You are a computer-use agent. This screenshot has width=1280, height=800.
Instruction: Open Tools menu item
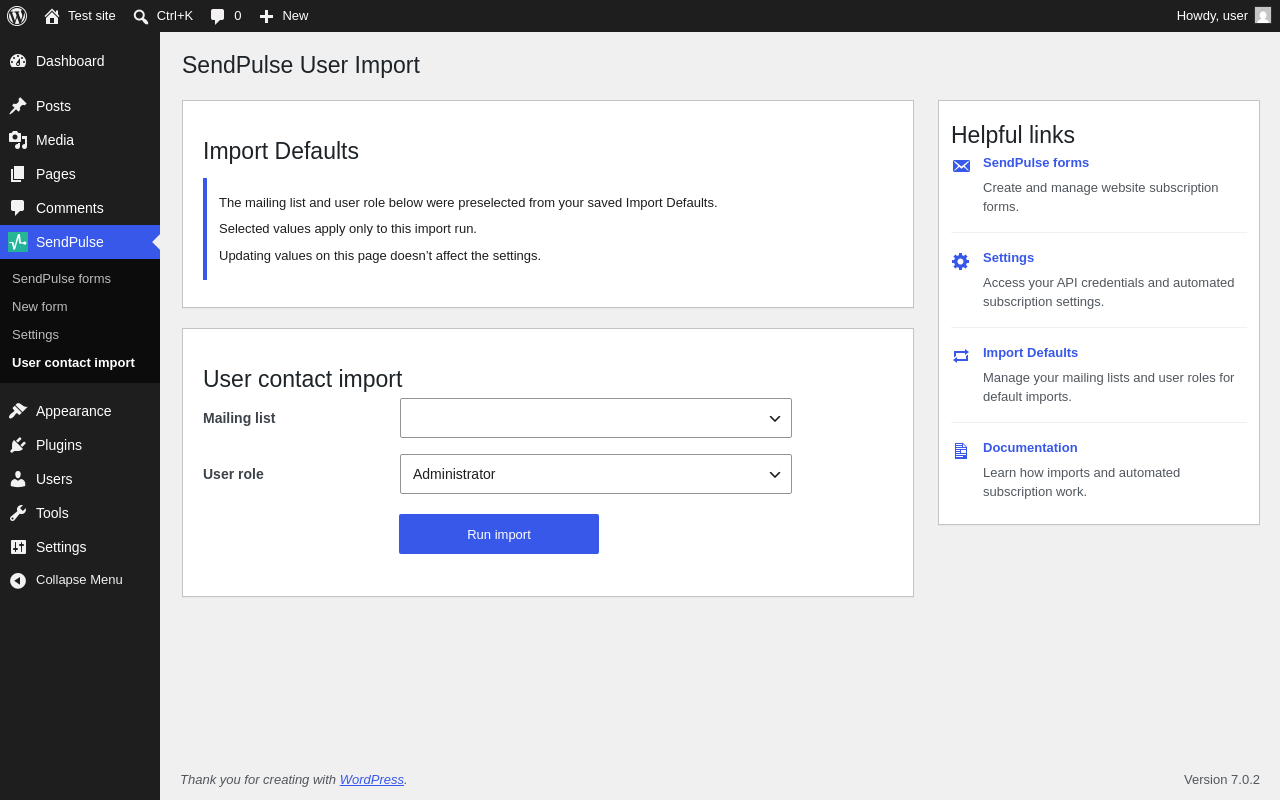(x=52, y=513)
